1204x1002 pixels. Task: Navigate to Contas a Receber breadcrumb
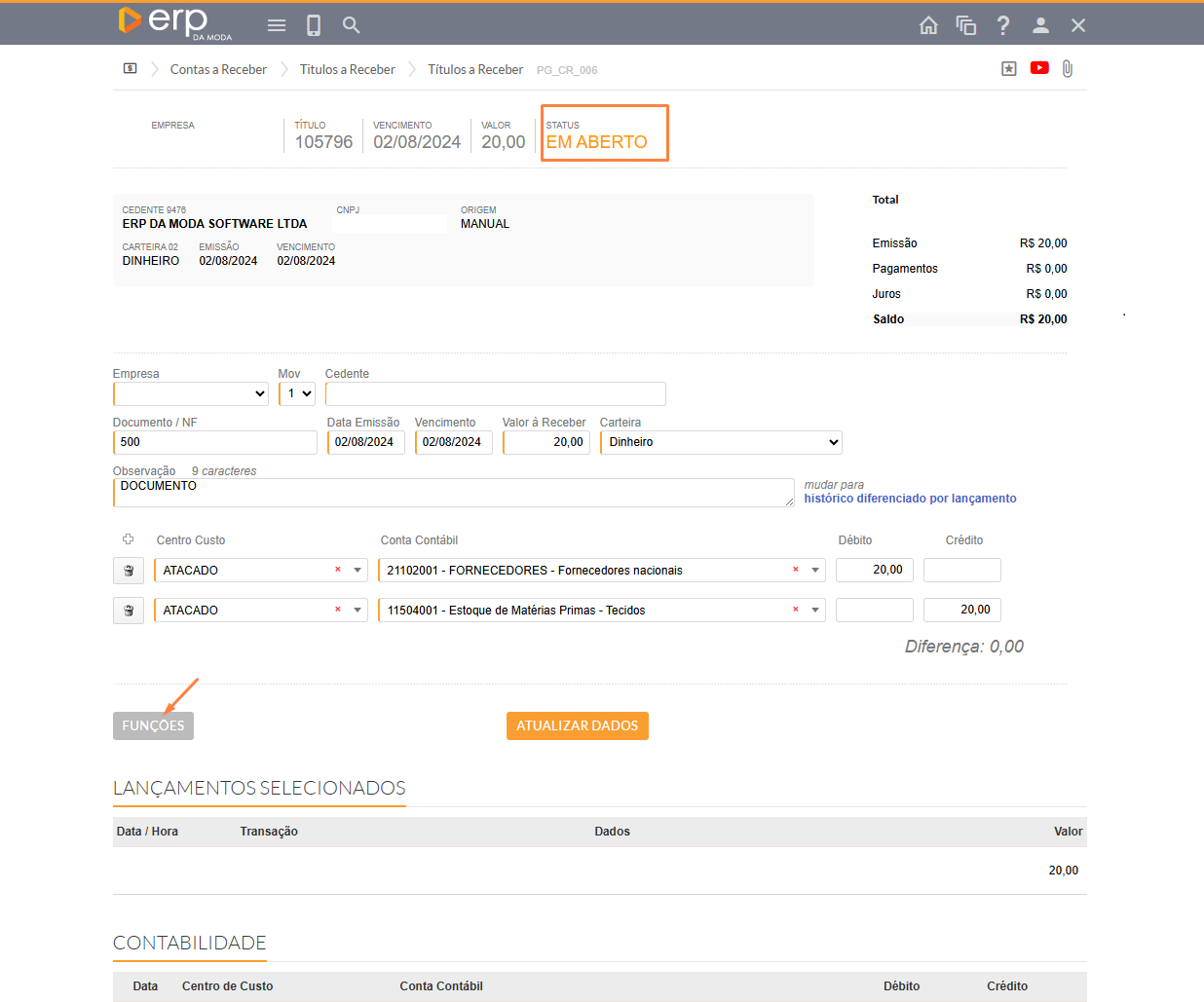coord(218,69)
